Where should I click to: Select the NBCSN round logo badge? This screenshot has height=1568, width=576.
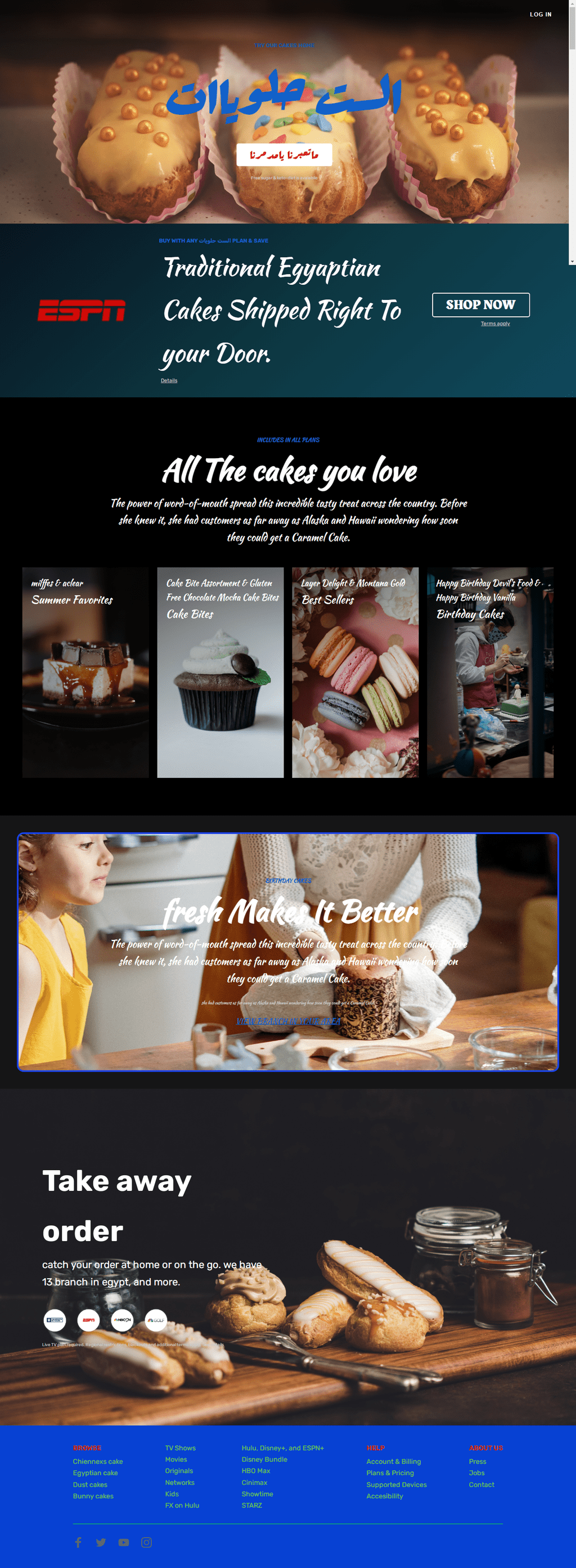(x=122, y=1320)
